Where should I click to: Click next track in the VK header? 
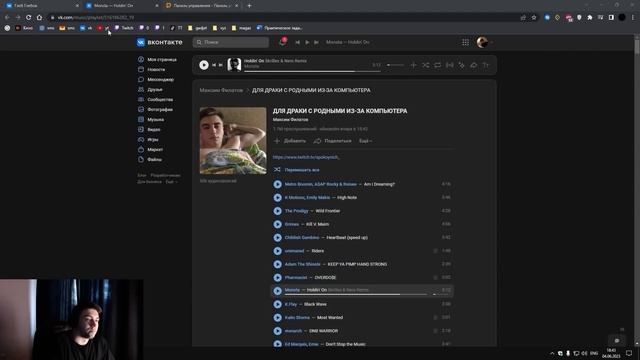pyautogui.click(x=316, y=42)
